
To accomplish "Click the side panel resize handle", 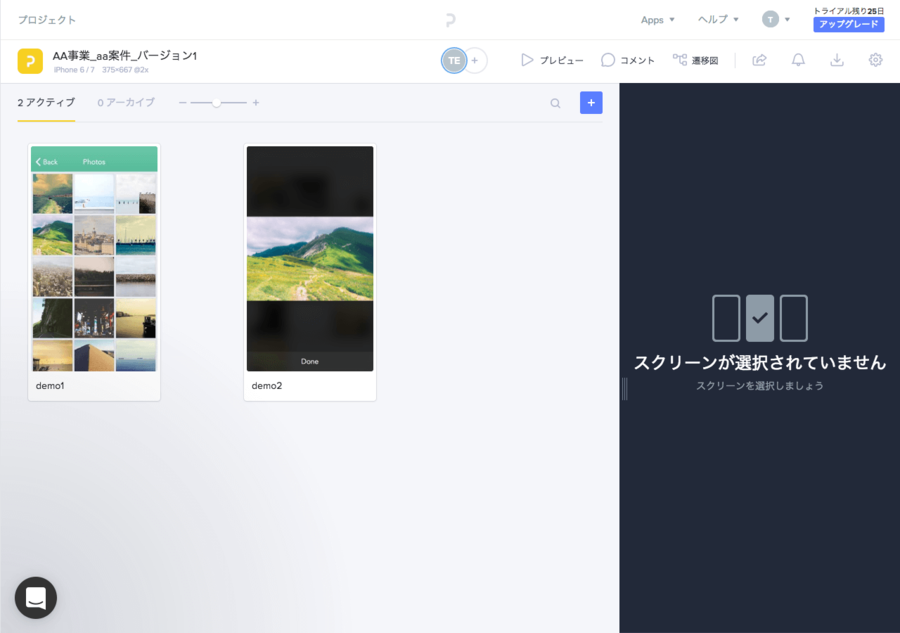I will coord(624,389).
